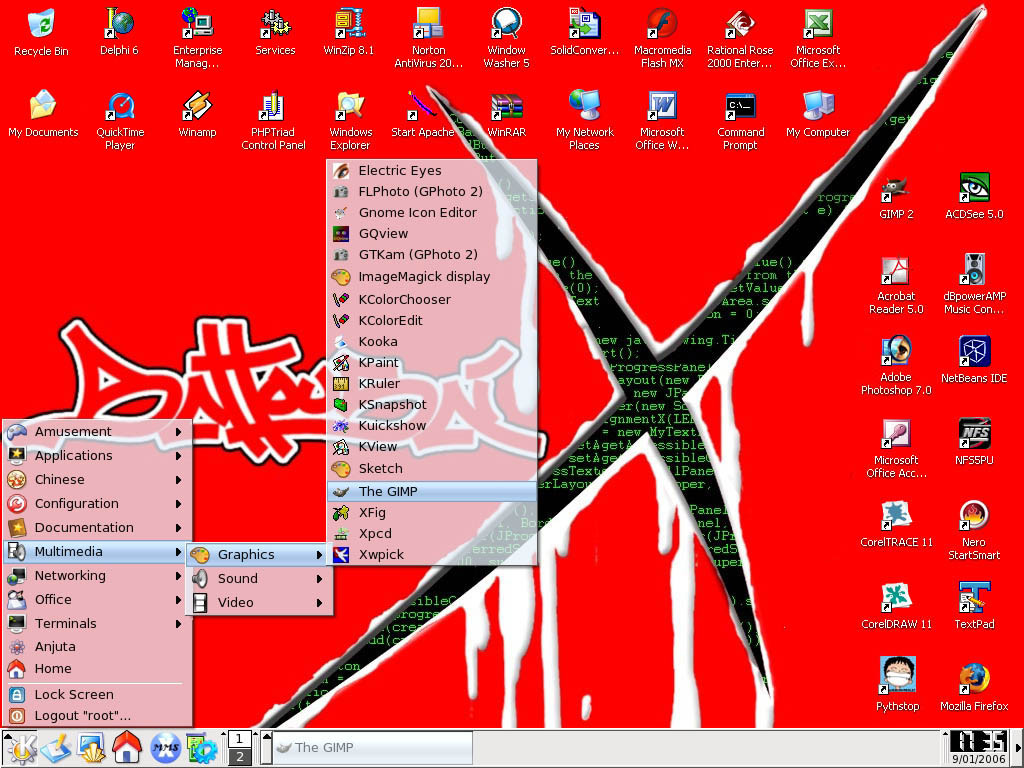1024x768 pixels.
Task: Open the Recycle Bin desktop icon
Action: 41,33
